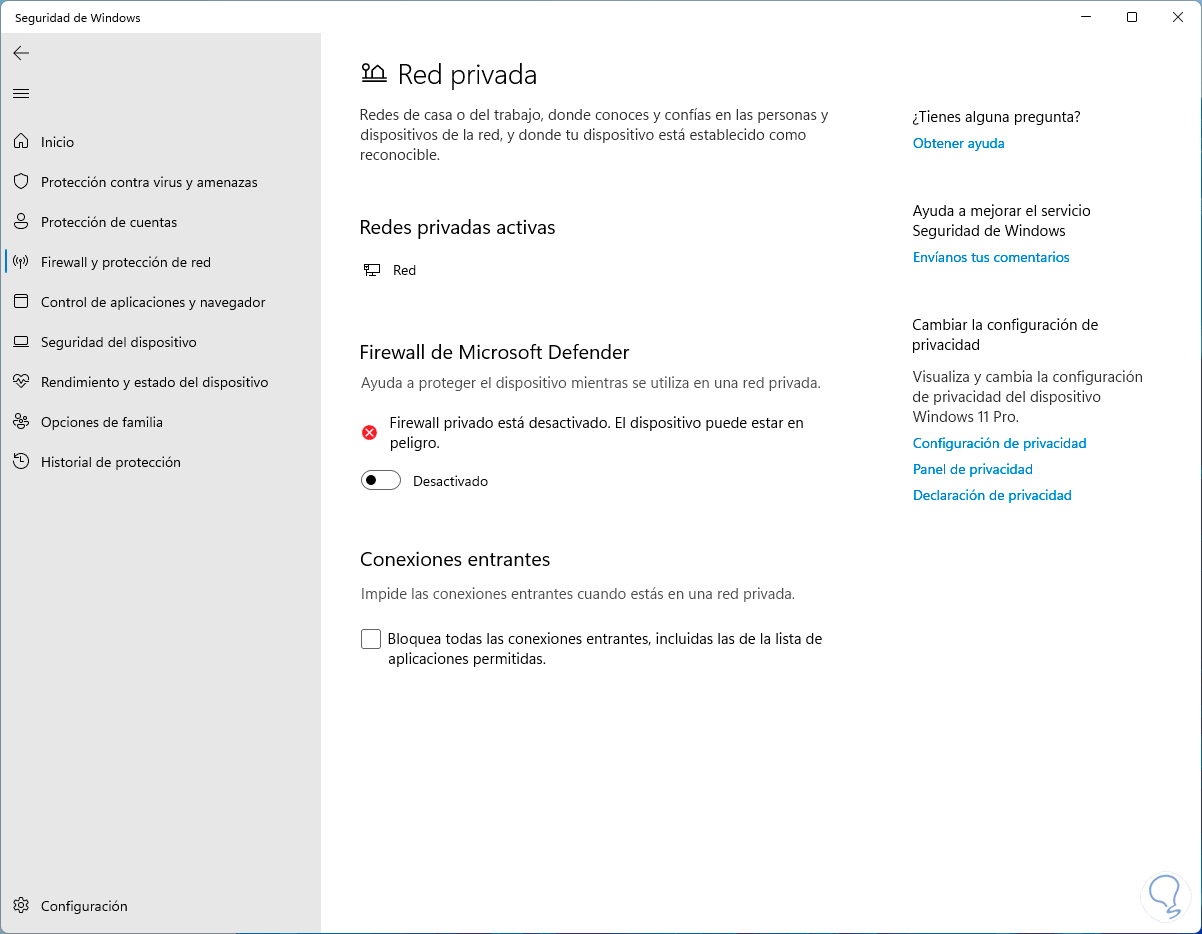Open Opciones de familia

coord(102,422)
